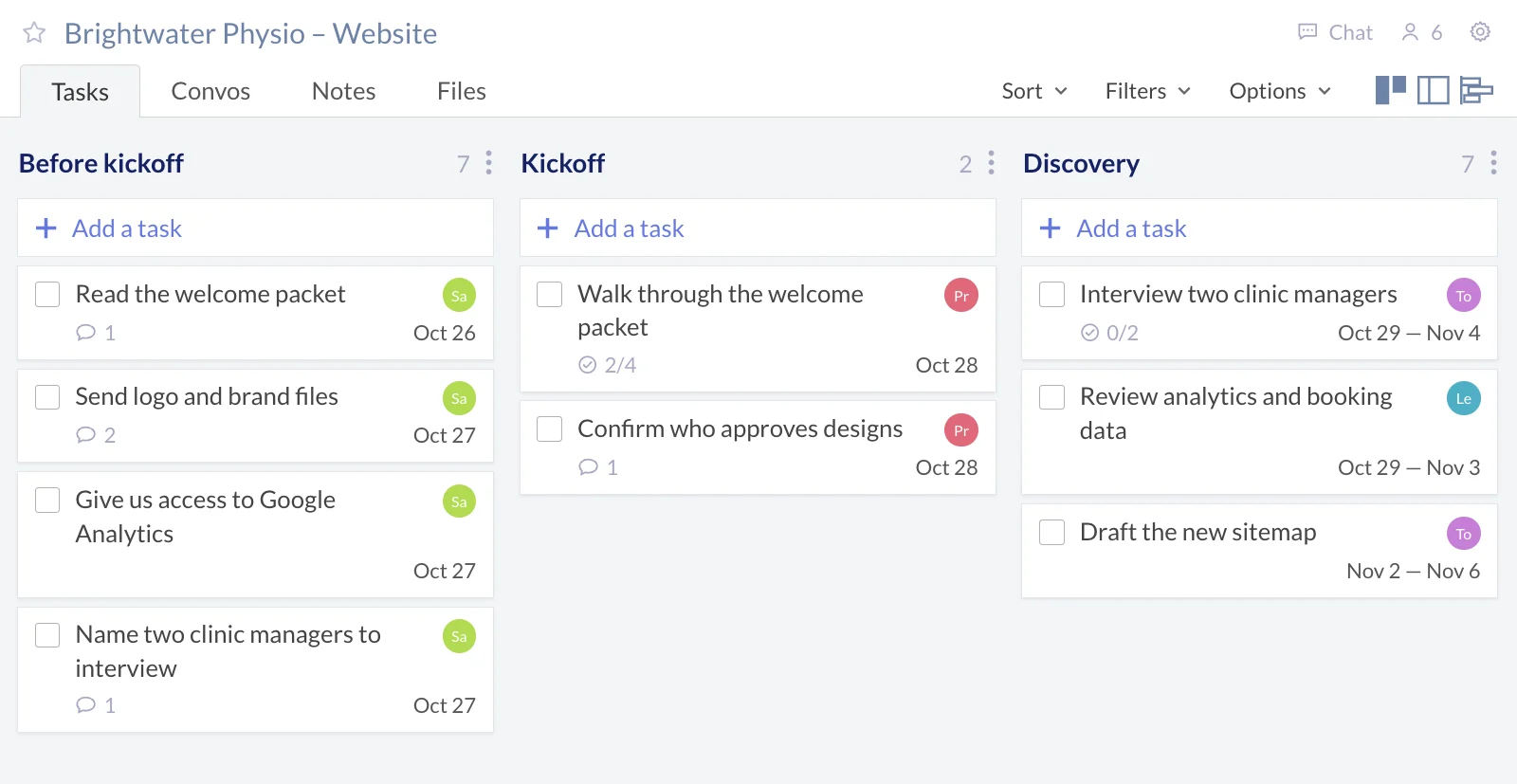Image resolution: width=1517 pixels, height=784 pixels.
Task: Complete Walk through the welcome packet task
Action: (550, 295)
